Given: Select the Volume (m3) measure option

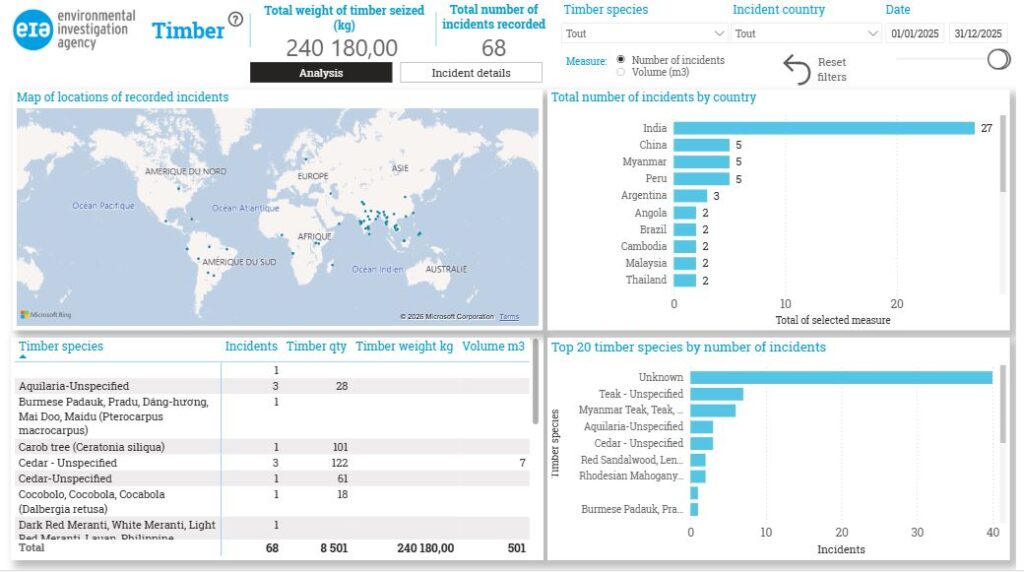Looking at the screenshot, I should tap(622, 72).
